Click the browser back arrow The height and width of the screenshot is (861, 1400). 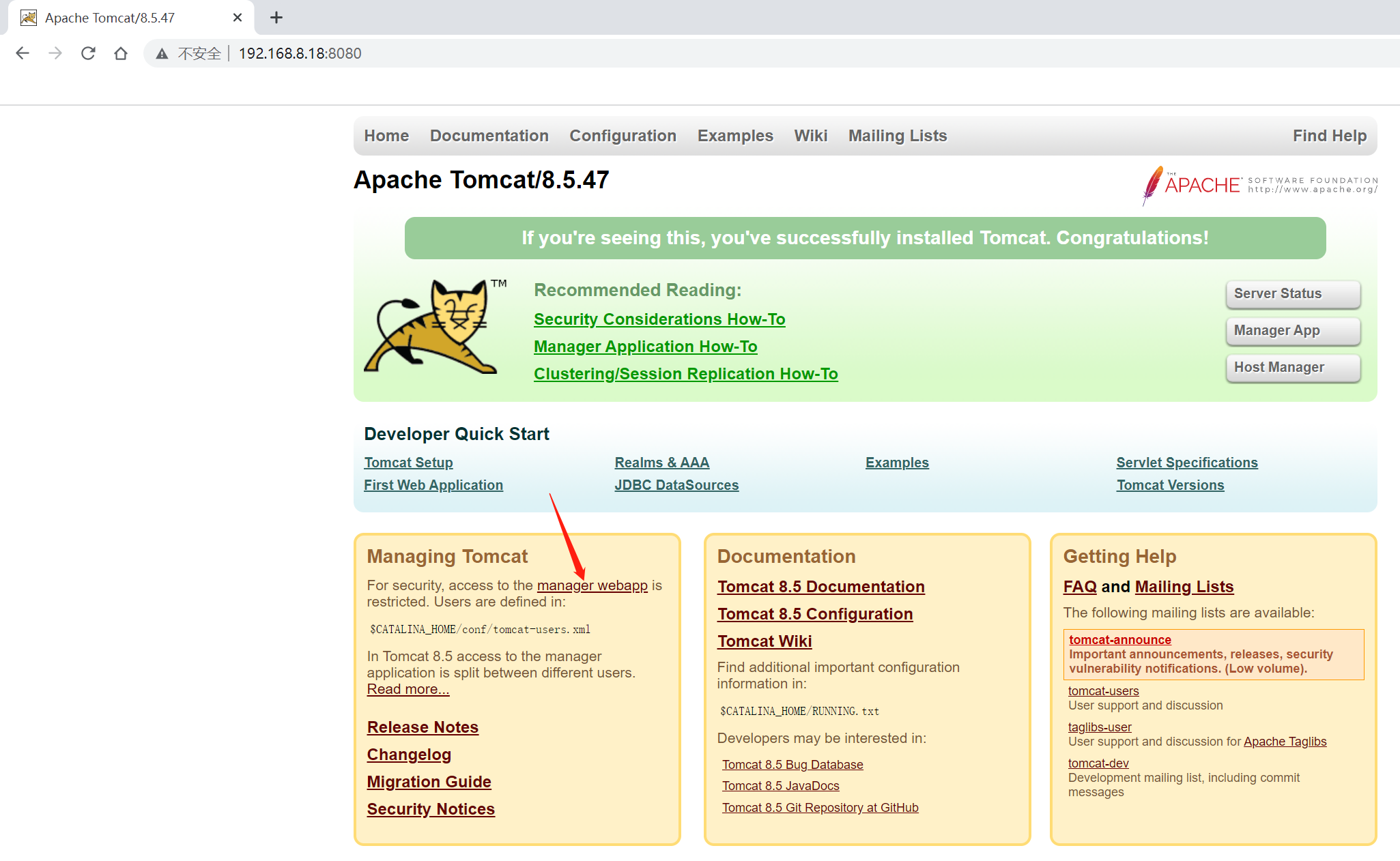pyautogui.click(x=23, y=53)
